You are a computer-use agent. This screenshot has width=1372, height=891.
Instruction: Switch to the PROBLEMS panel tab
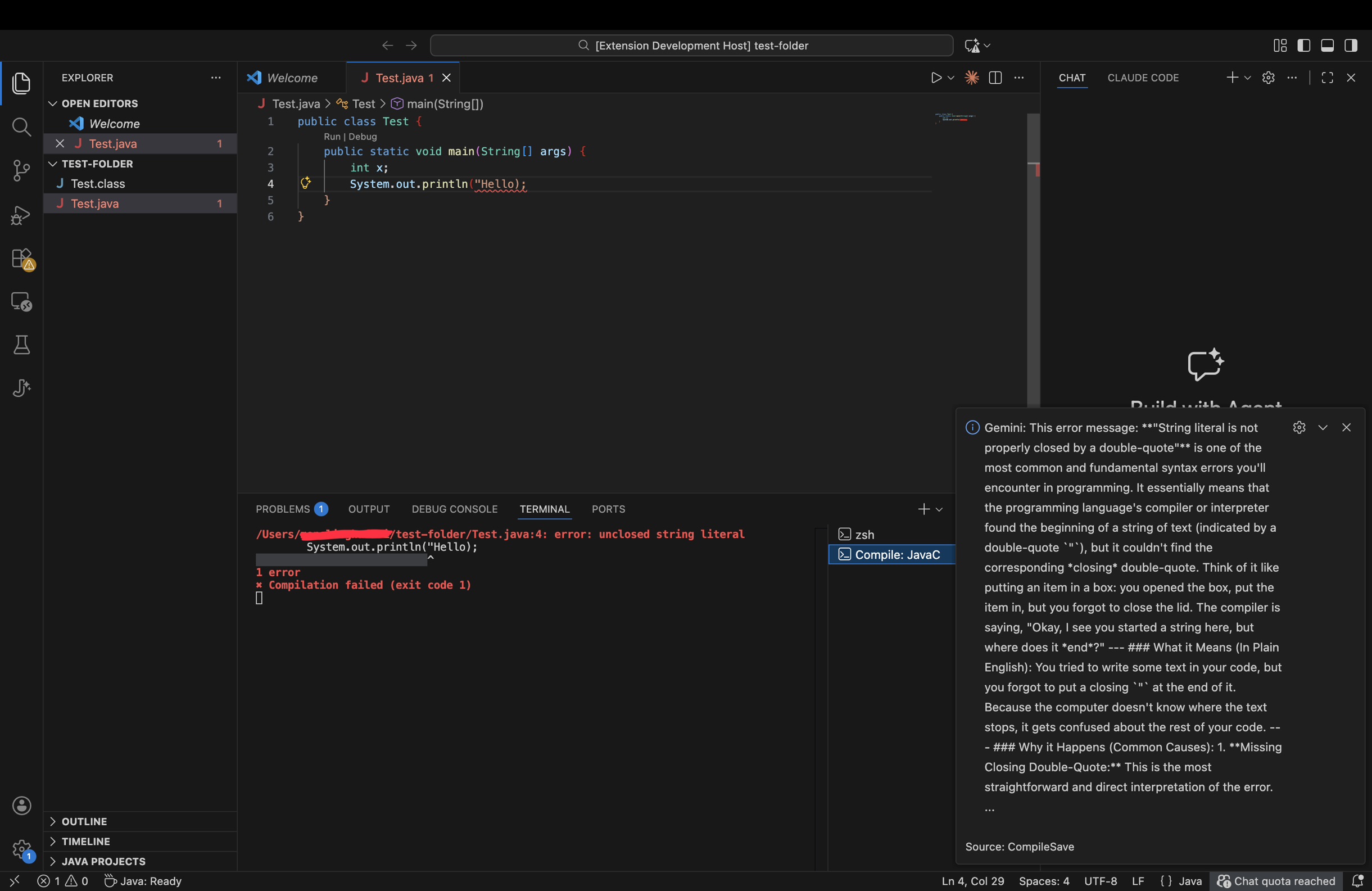tap(283, 509)
